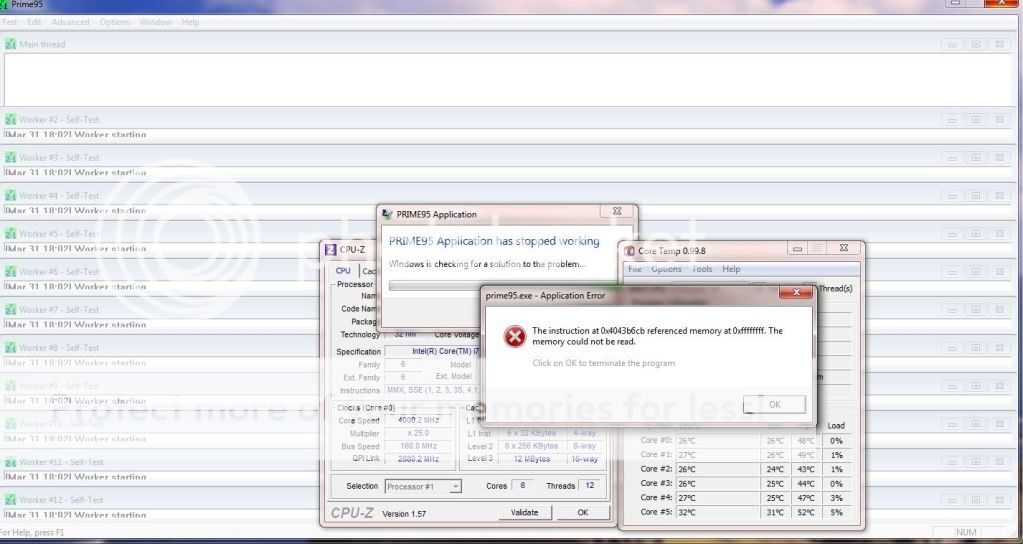
Task: Open the Help menu in Core Temp
Action: (x=731, y=269)
